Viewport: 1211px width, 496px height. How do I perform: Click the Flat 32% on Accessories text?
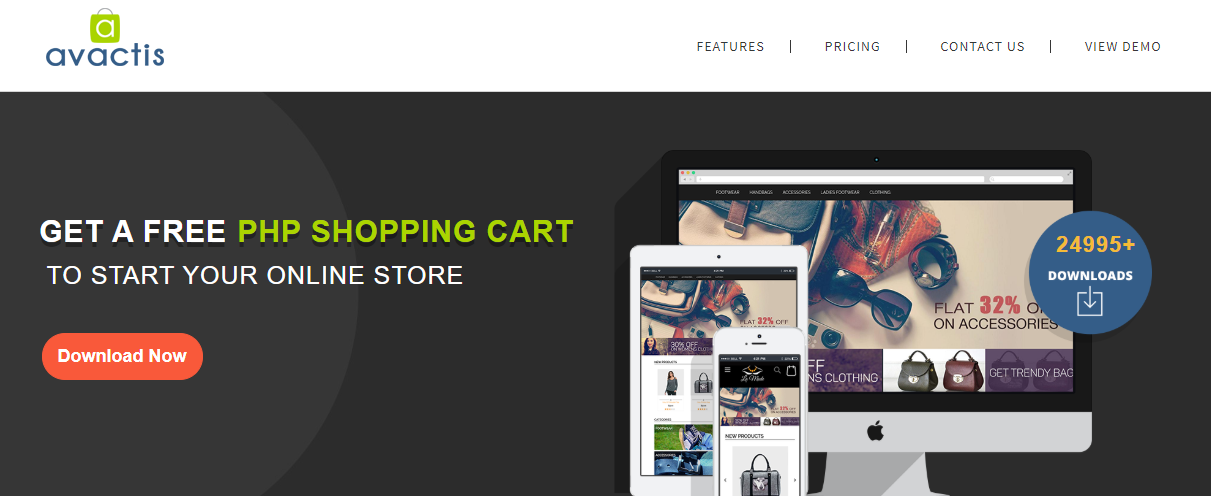tap(995, 313)
